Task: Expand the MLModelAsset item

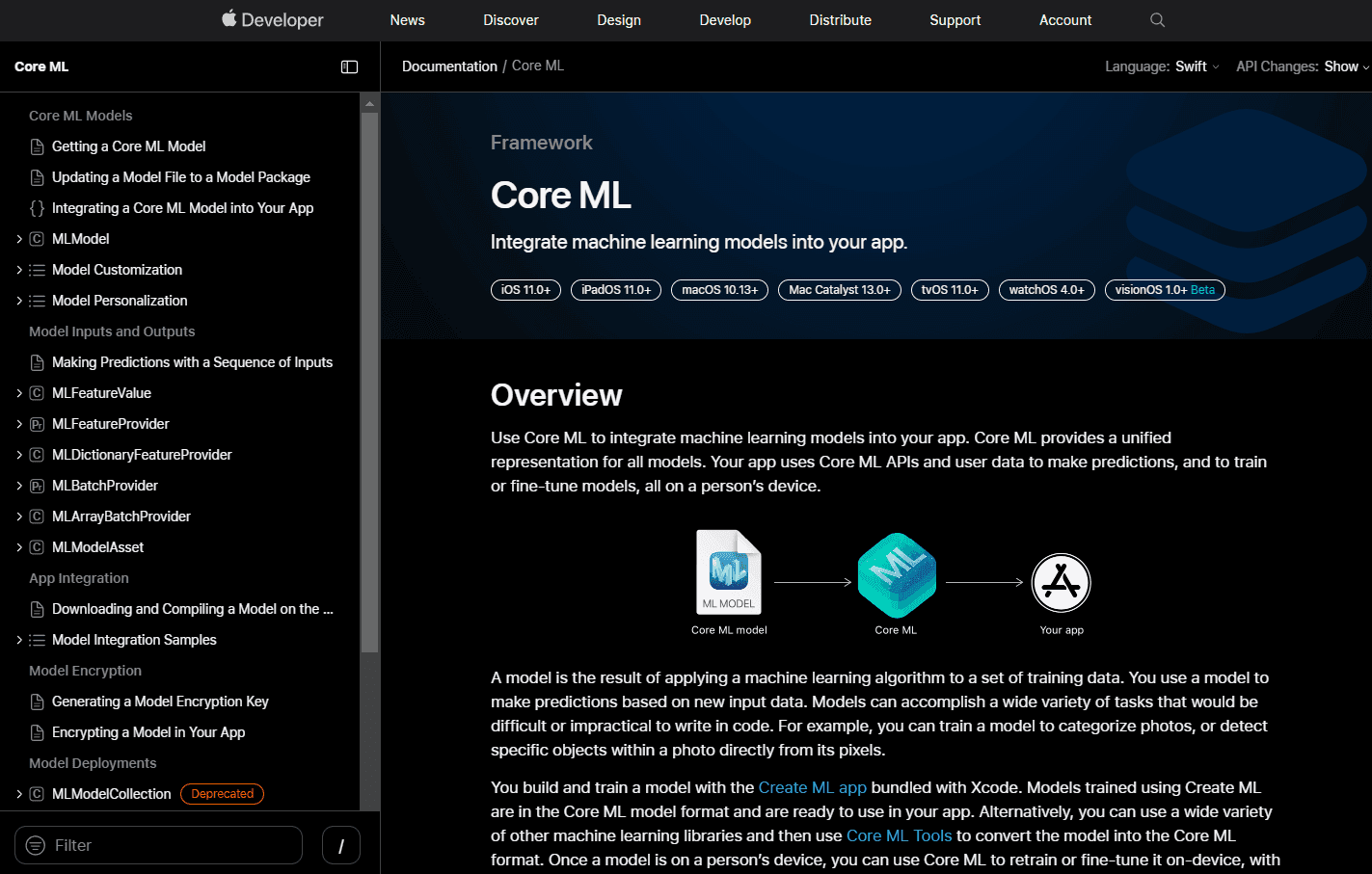Action: pos(19,547)
